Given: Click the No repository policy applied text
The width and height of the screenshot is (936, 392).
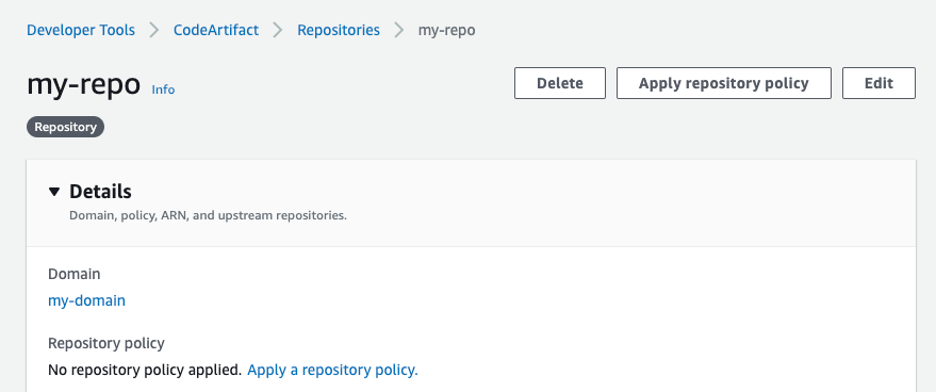Looking at the screenshot, I should click(x=144, y=370).
